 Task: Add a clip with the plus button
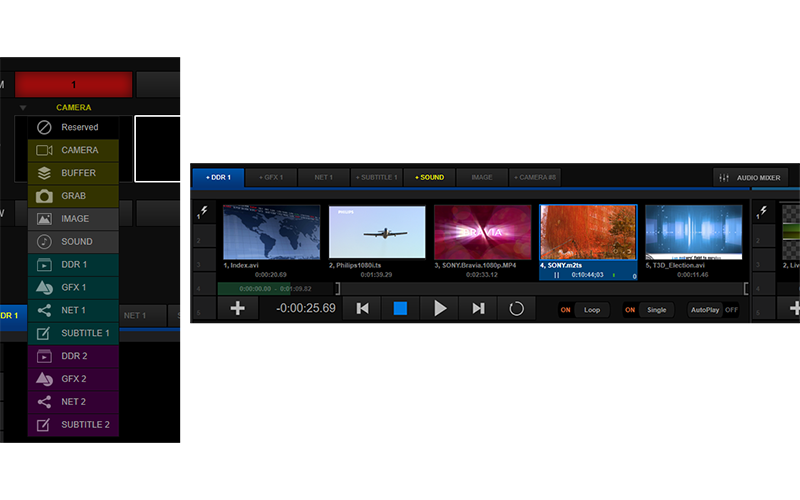point(237,309)
